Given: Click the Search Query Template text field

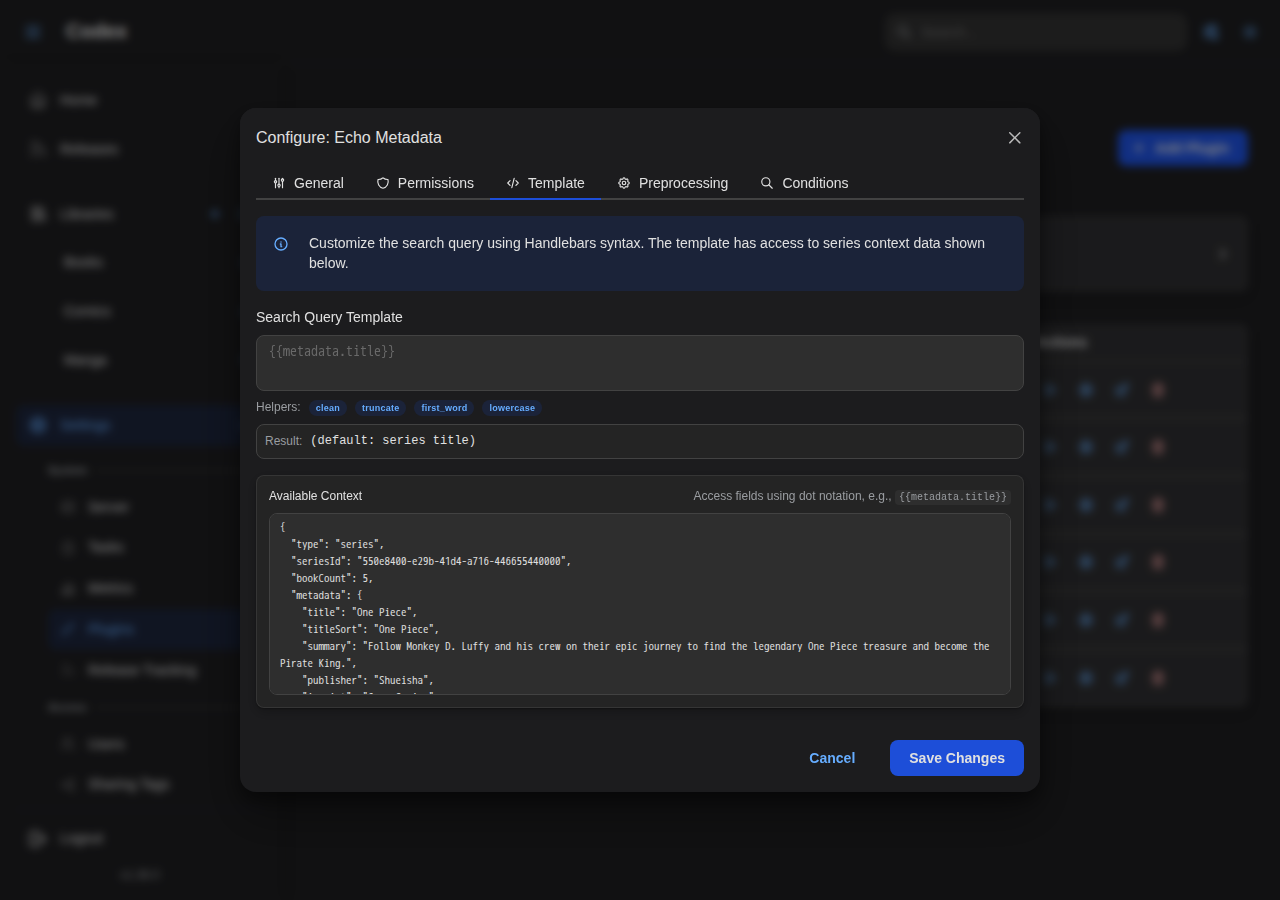Looking at the screenshot, I should pyautogui.click(x=640, y=363).
